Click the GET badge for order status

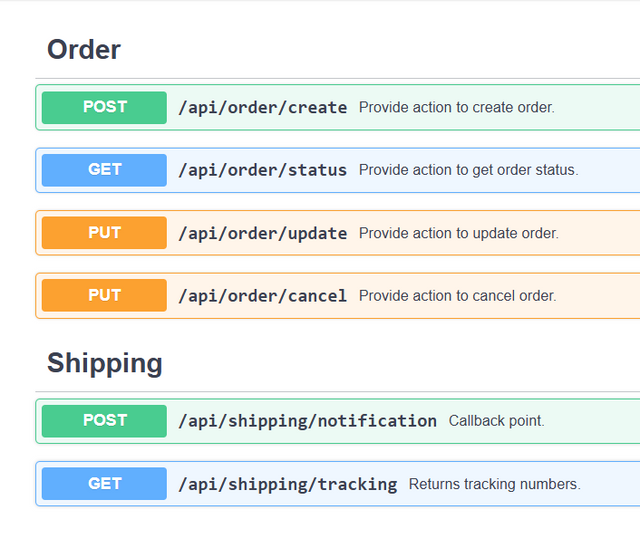click(x=104, y=170)
